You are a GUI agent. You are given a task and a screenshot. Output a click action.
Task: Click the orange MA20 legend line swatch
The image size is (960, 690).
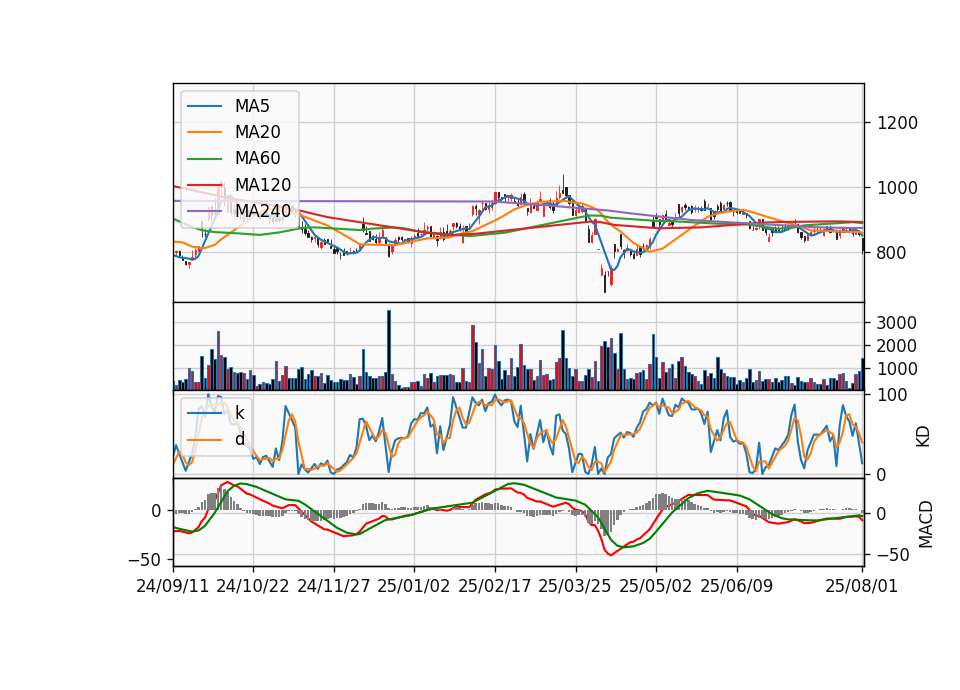[x=204, y=133]
